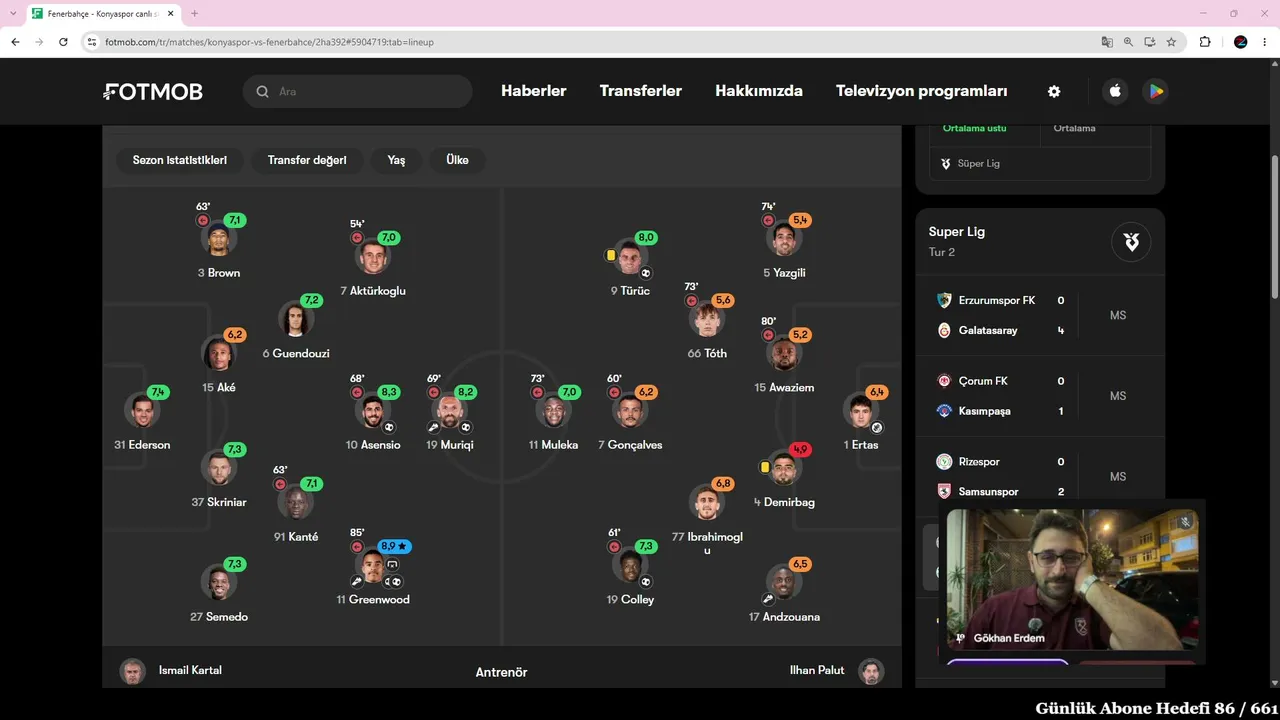The height and width of the screenshot is (720, 1280).
Task: Open Guendouzi's player photo
Action: click(x=296, y=320)
